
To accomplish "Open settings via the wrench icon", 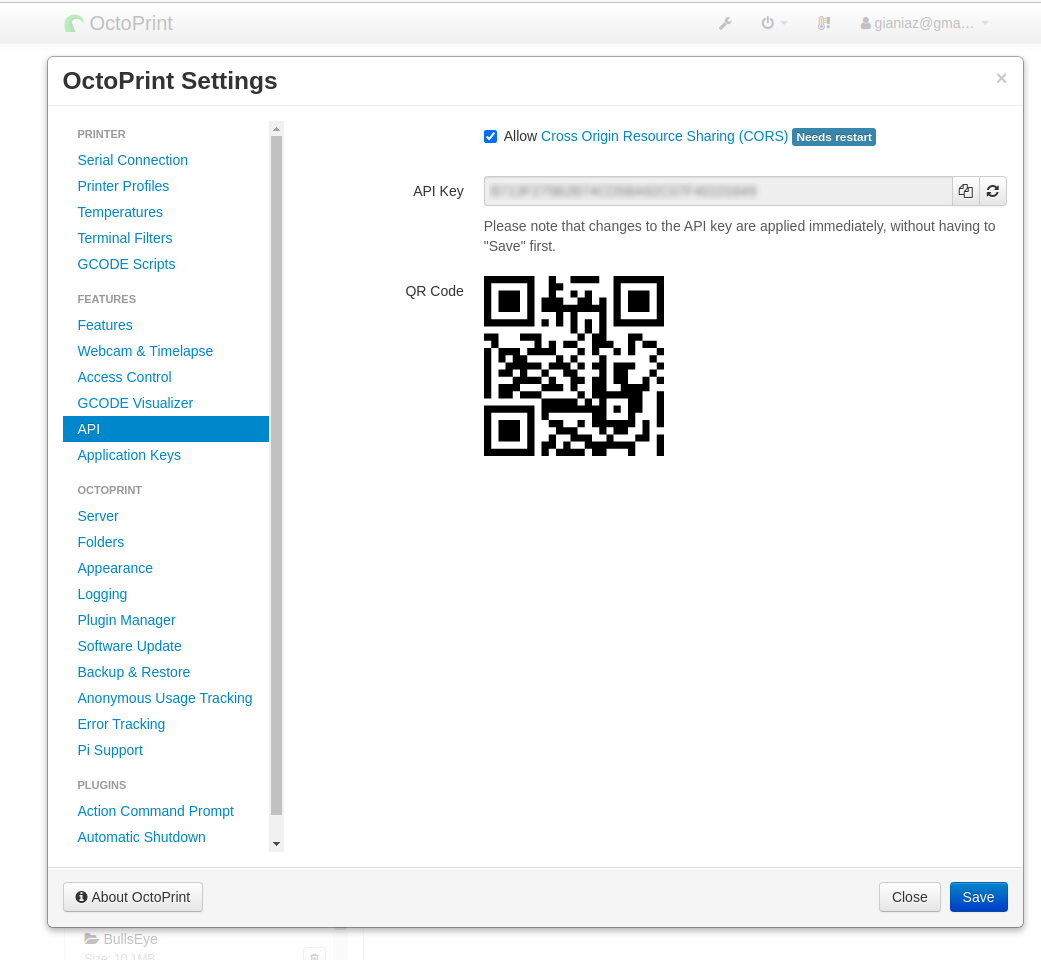I will (x=725, y=23).
